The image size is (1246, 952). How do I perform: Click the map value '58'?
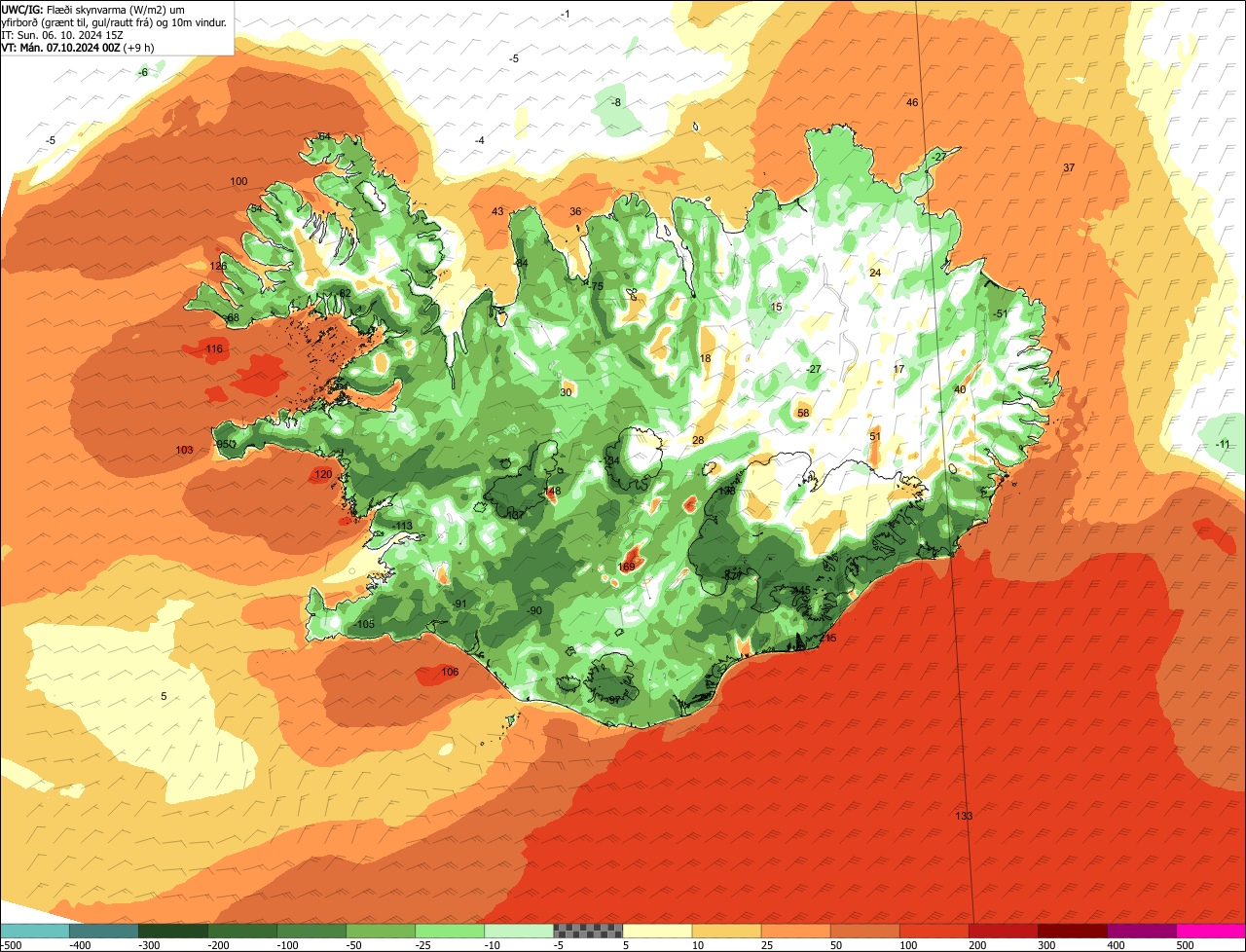(x=803, y=414)
